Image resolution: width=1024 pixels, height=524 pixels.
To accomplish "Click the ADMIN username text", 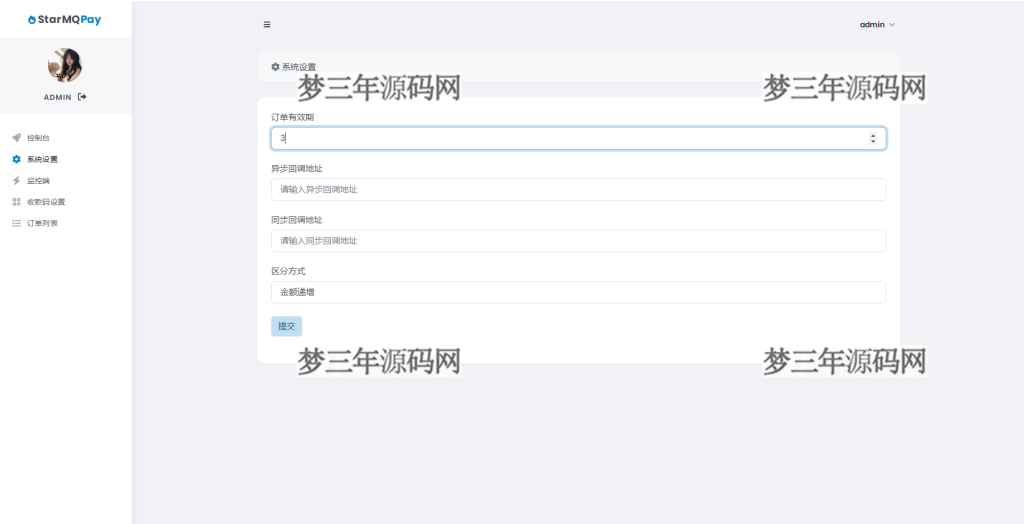I will click(57, 97).
